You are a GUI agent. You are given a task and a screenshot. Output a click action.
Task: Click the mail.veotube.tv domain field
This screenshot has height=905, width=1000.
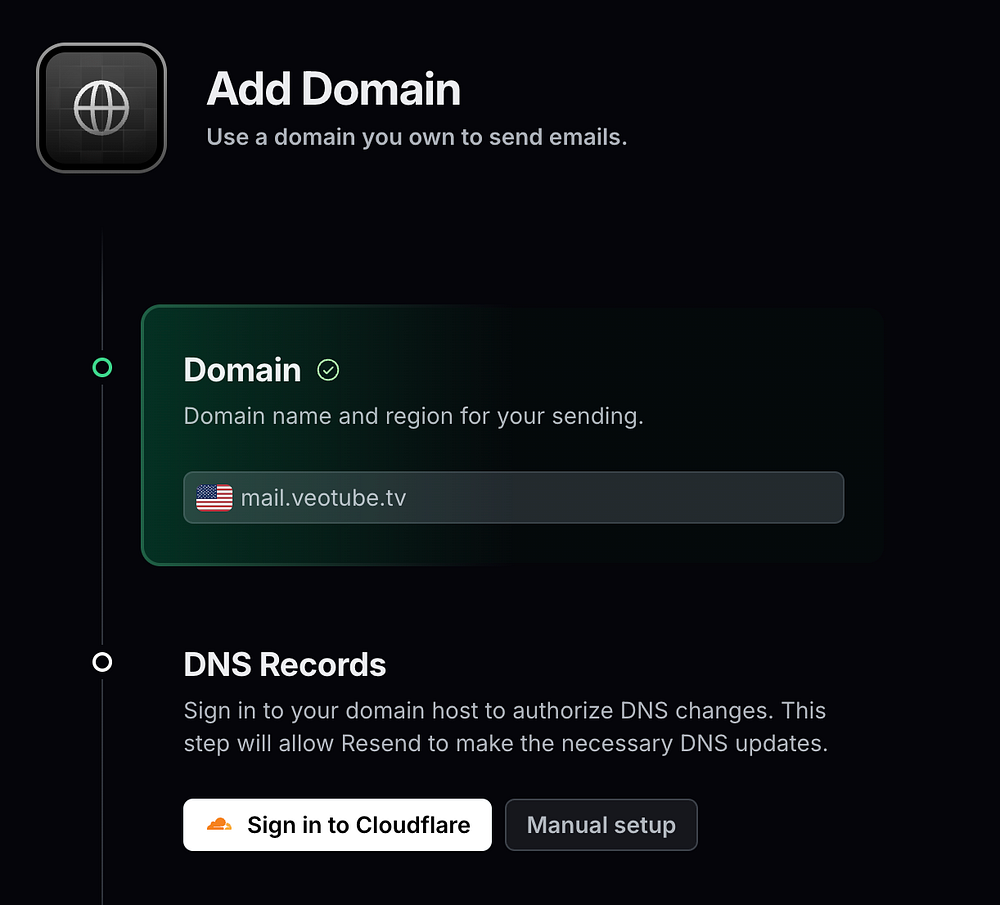coord(513,497)
